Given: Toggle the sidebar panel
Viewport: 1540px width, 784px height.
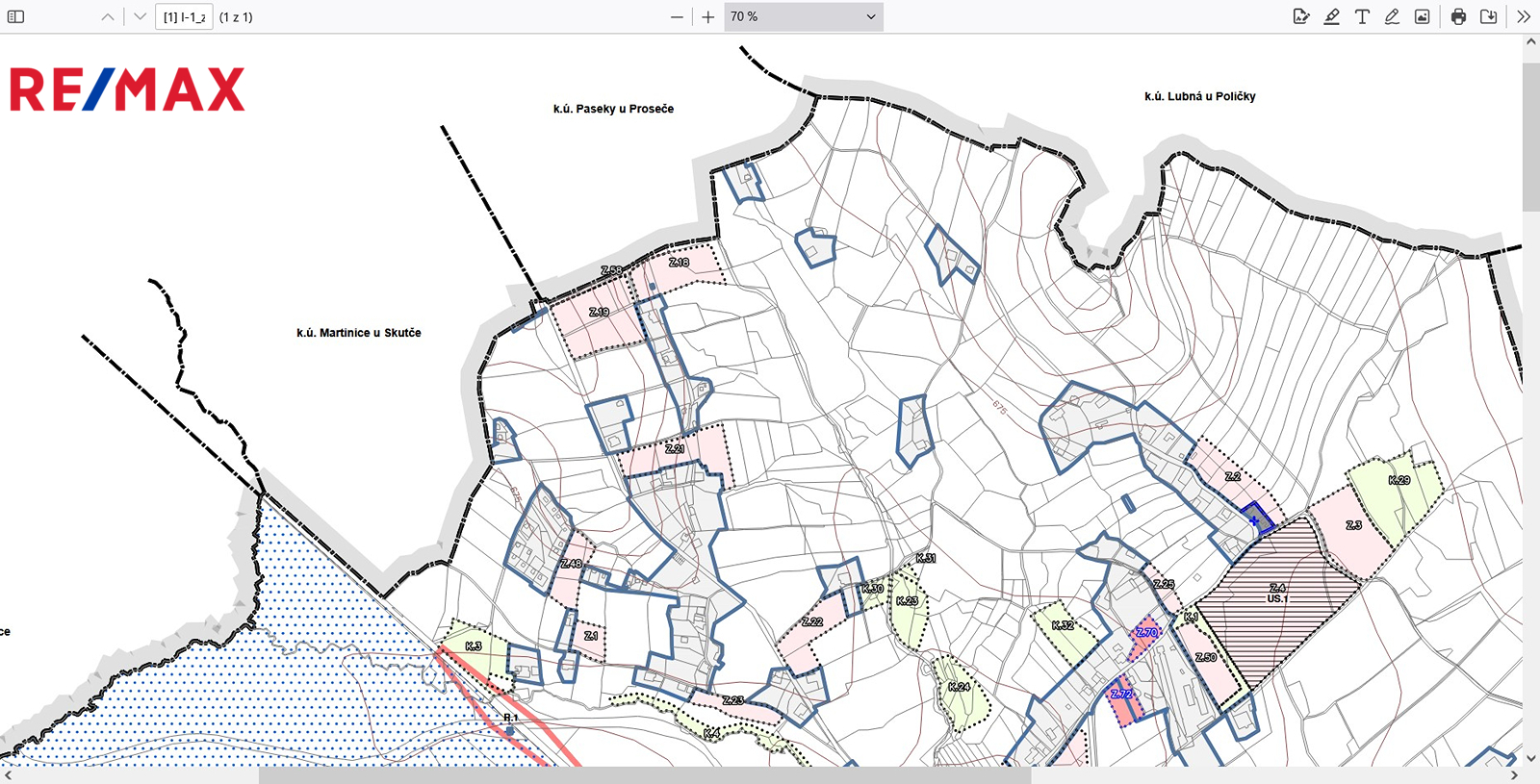Looking at the screenshot, I should [16, 16].
